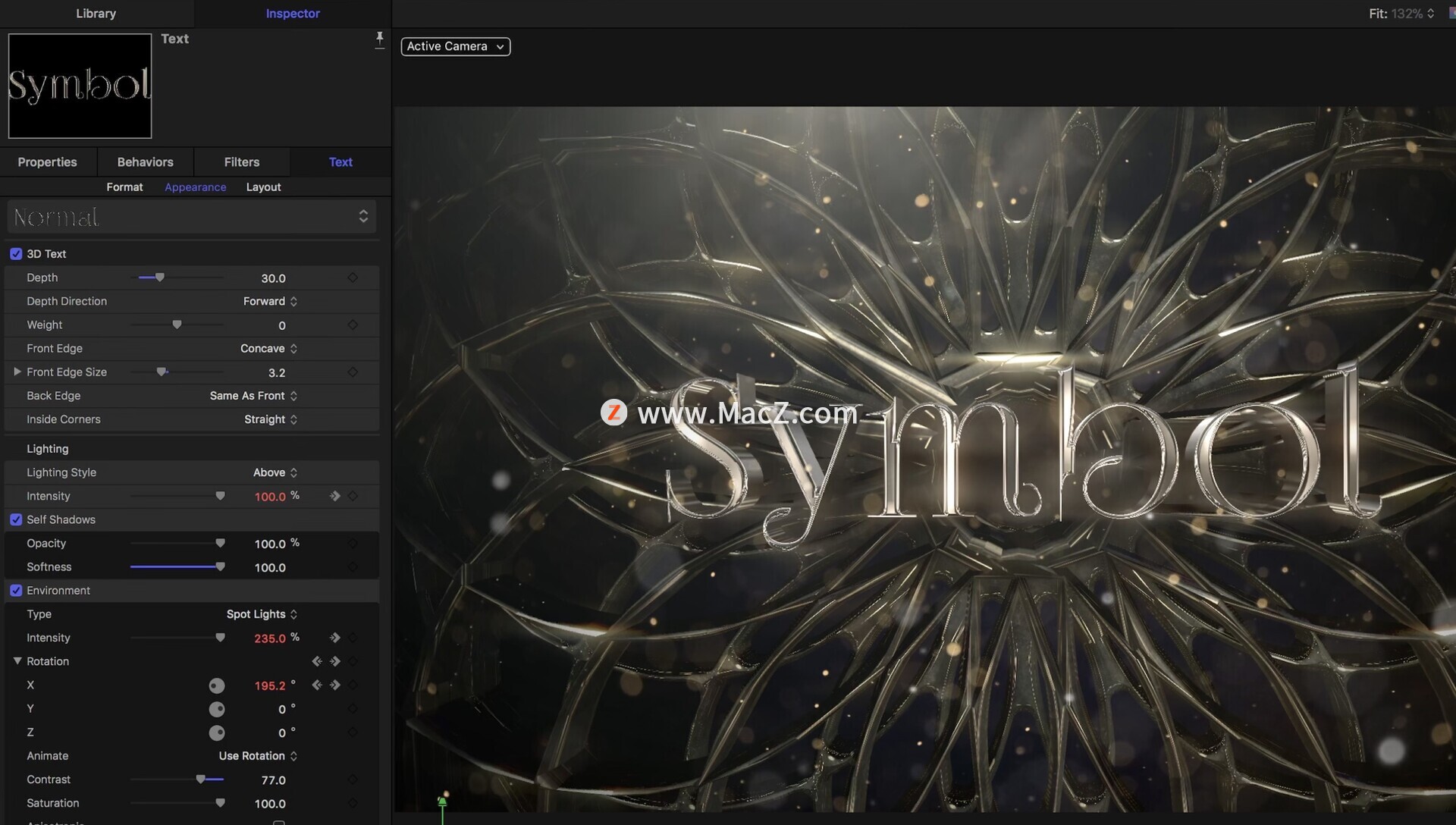Image resolution: width=1456 pixels, height=825 pixels.
Task: Click the Front Edge Size value 3.2
Action: click(x=277, y=372)
